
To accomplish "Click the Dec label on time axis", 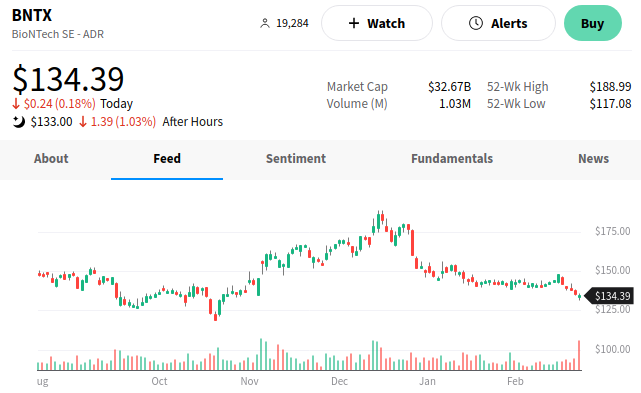I will tap(339, 381).
